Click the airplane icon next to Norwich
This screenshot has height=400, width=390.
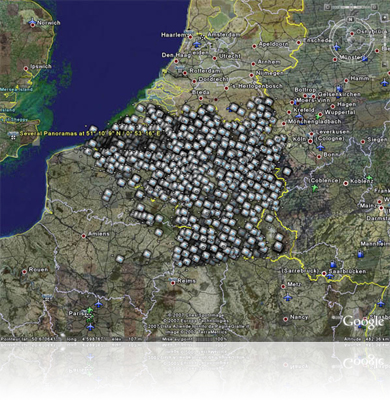[x=32, y=23]
